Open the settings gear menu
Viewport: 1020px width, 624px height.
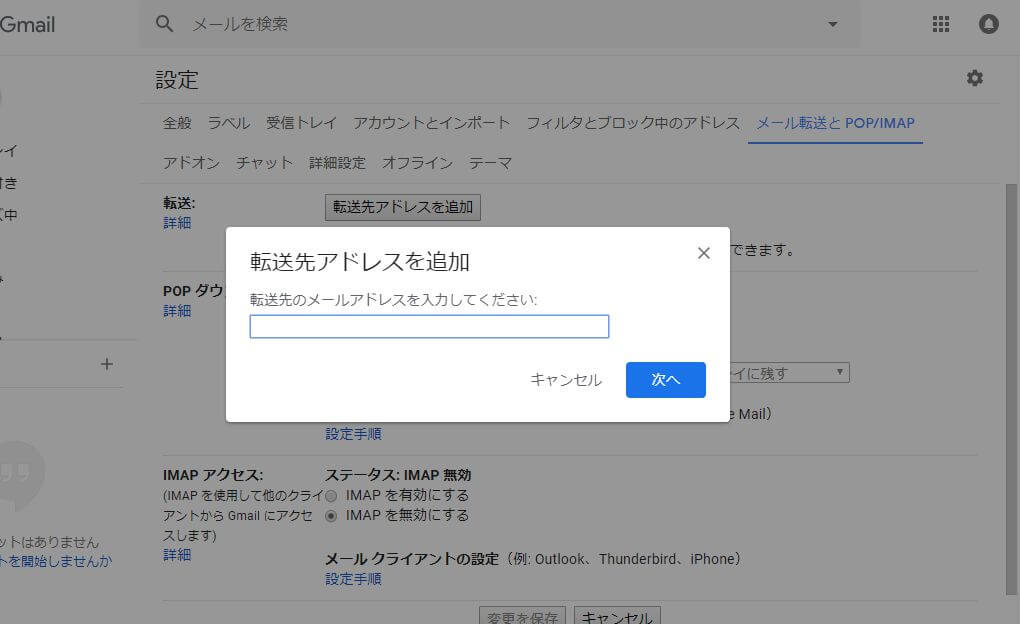[x=974, y=78]
